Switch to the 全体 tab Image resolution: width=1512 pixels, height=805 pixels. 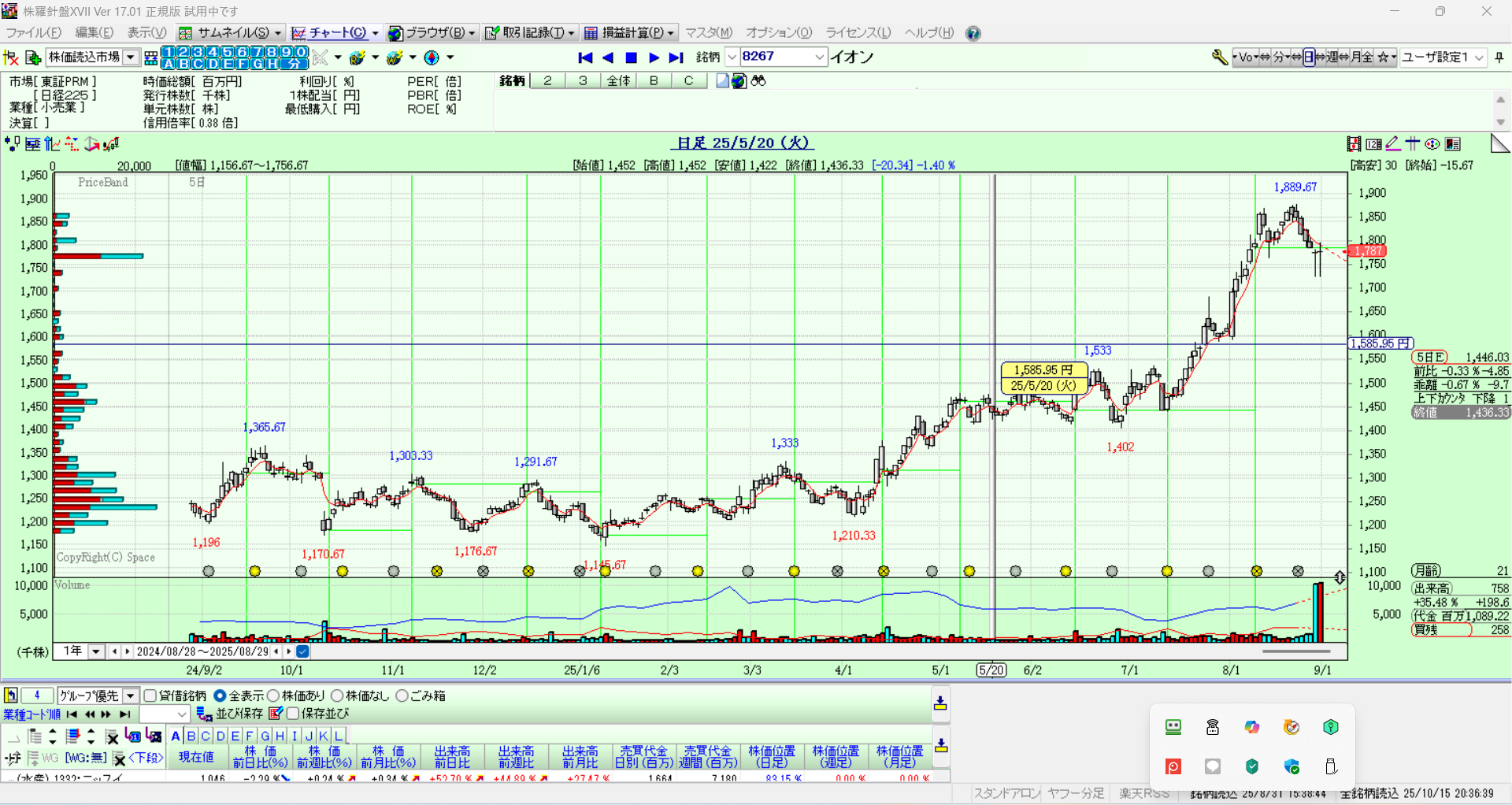618,81
